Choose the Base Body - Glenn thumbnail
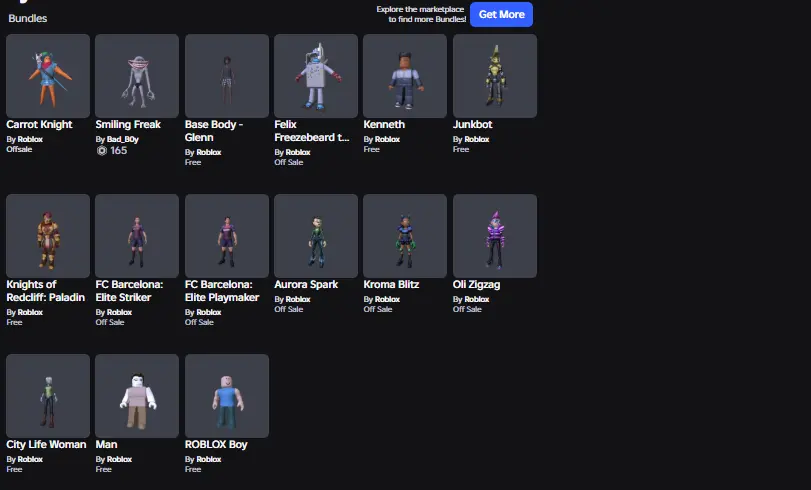 227,76
